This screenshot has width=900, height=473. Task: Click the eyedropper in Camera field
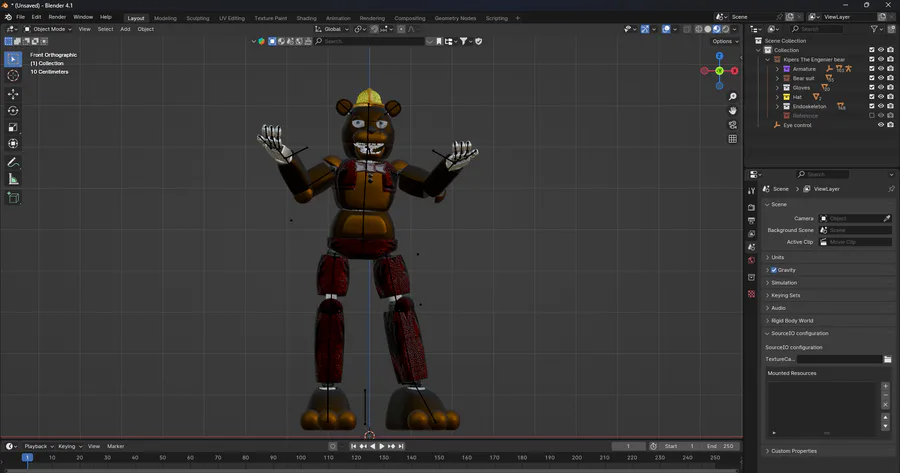tap(887, 218)
